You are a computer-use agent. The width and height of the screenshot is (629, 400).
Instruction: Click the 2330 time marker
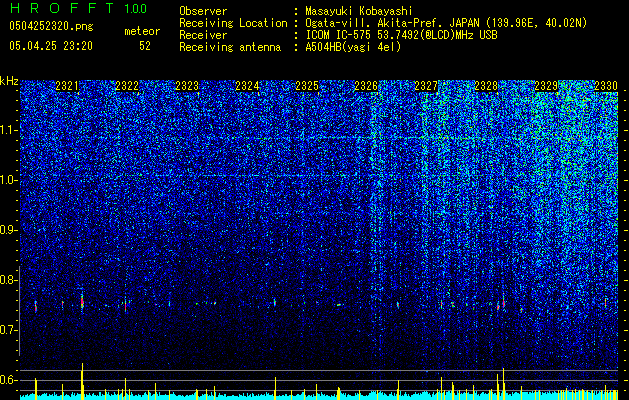pos(606,86)
